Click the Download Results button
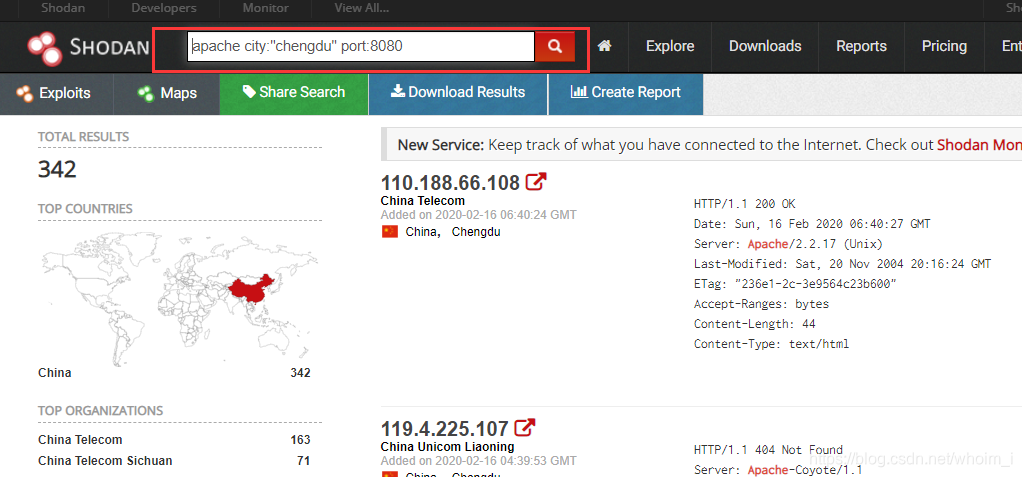 (458, 93)
